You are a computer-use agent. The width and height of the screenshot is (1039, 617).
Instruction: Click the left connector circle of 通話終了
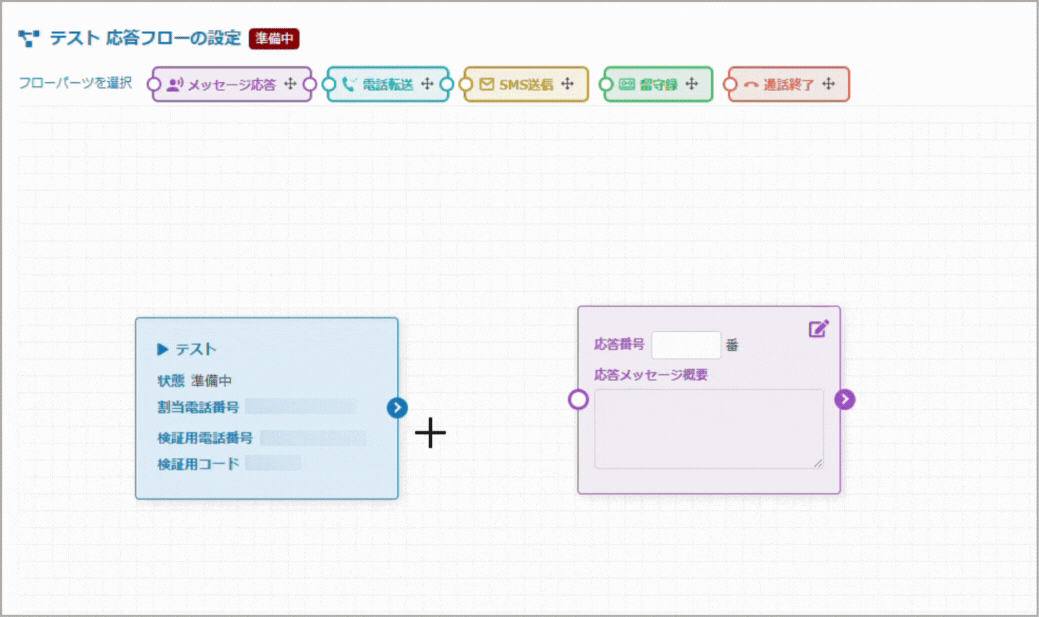click(730, 84)
